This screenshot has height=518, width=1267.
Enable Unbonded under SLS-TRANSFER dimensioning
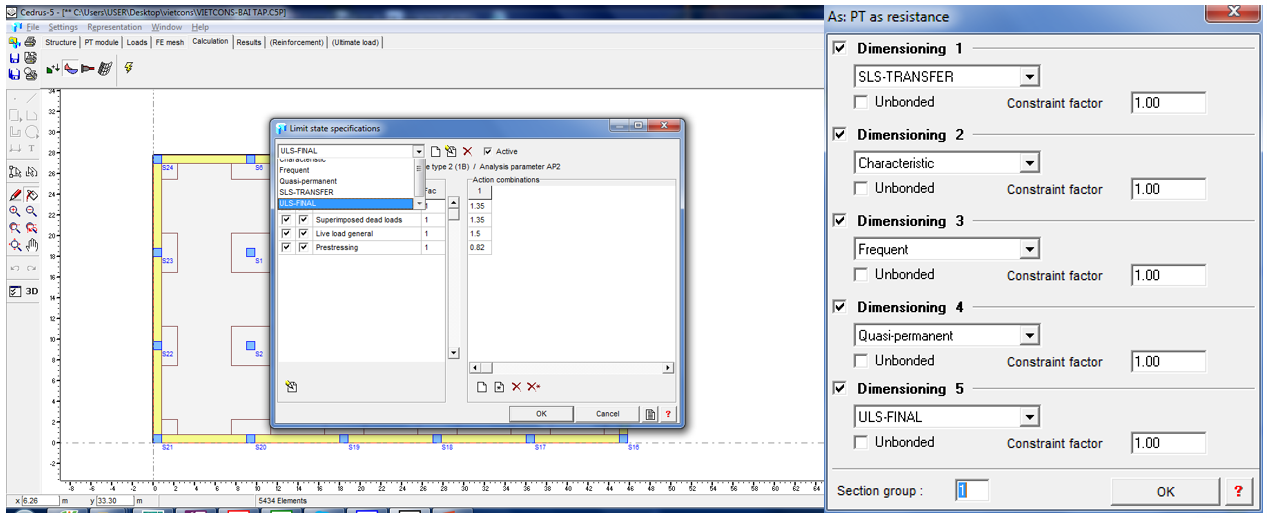pyautogui.click(x=861, y=102)
